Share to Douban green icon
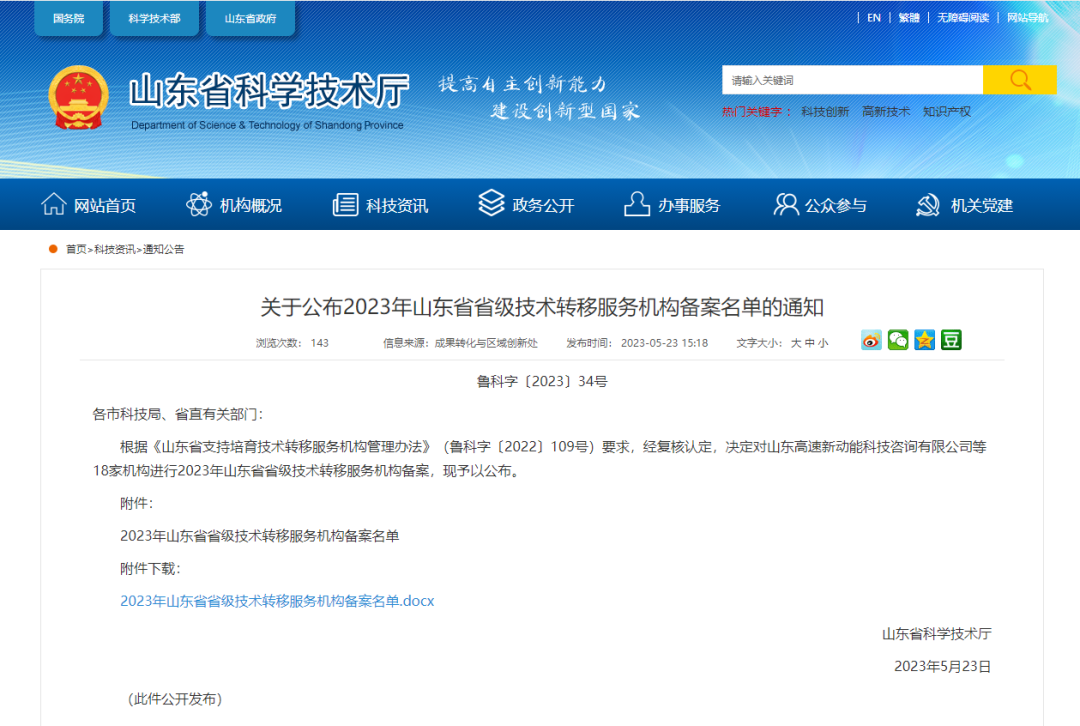The height and width of the screenshot is (726, 1080). [951, 340]
